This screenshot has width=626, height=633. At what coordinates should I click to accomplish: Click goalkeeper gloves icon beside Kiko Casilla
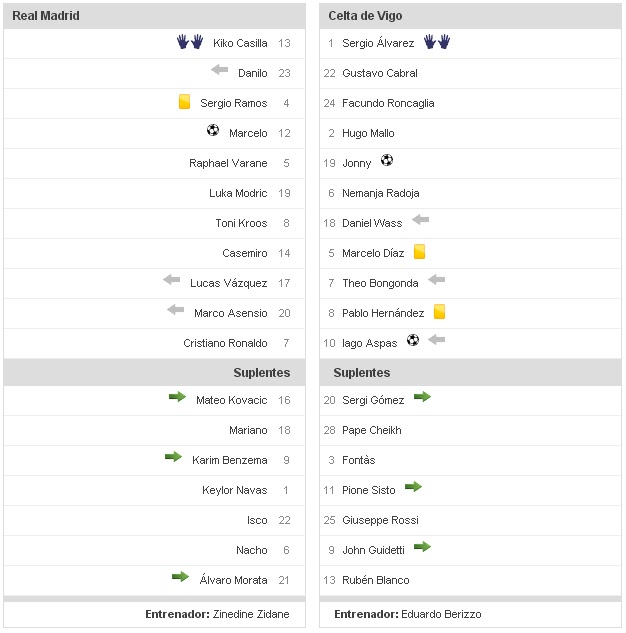pos(190,42)
